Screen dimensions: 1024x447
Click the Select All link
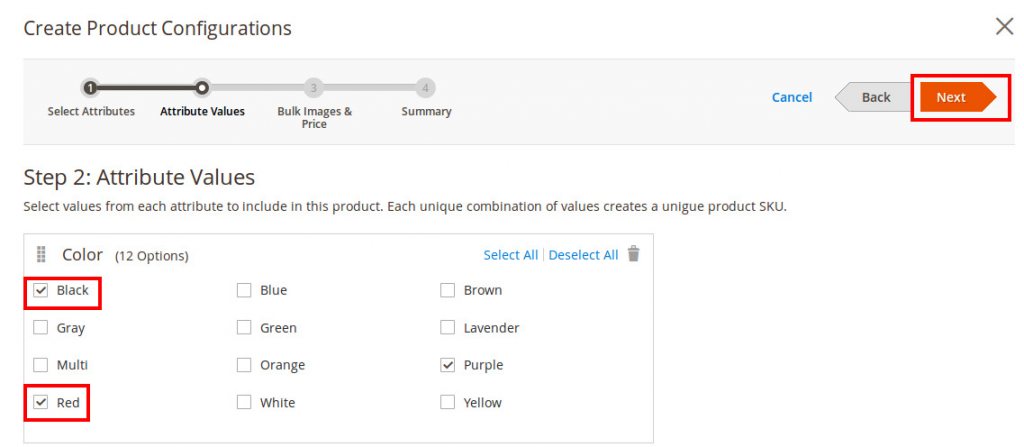coord(510,255)
